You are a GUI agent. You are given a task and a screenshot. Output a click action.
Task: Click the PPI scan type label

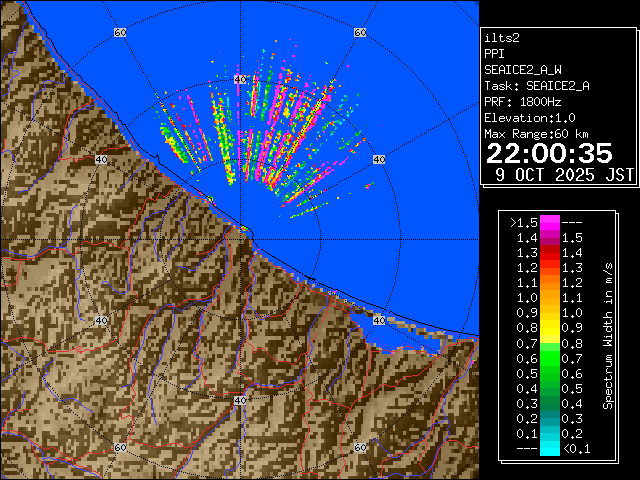494,54
